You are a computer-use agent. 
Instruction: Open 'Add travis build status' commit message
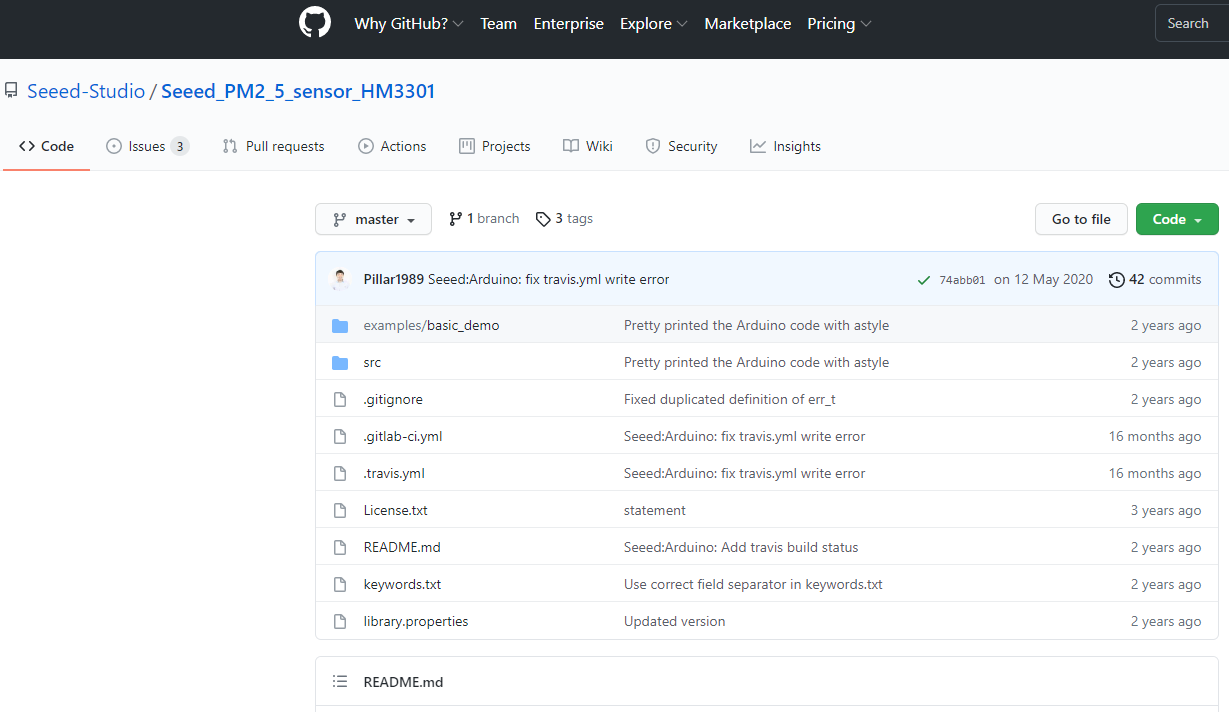[x=741, y=548]
